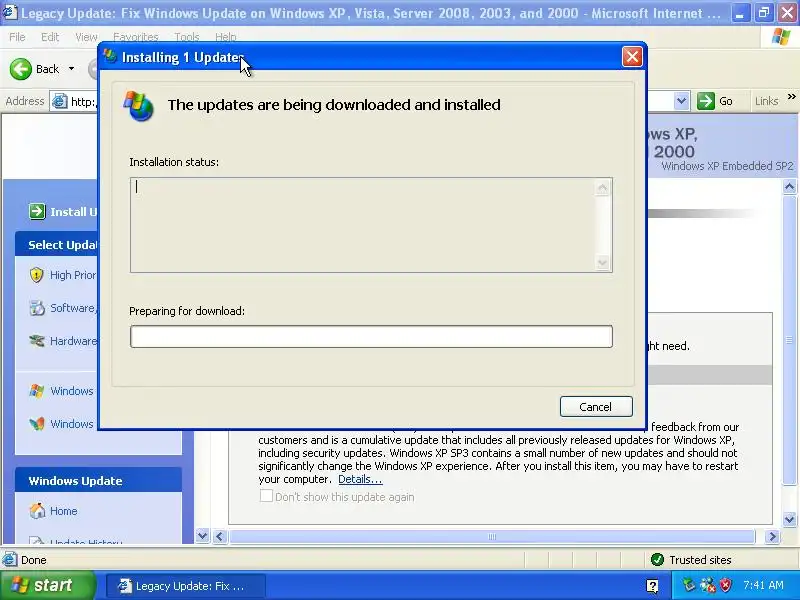Screen dimensions: 800x600
Task: Click the Go button next to address bar
Action: pos(715,101)
